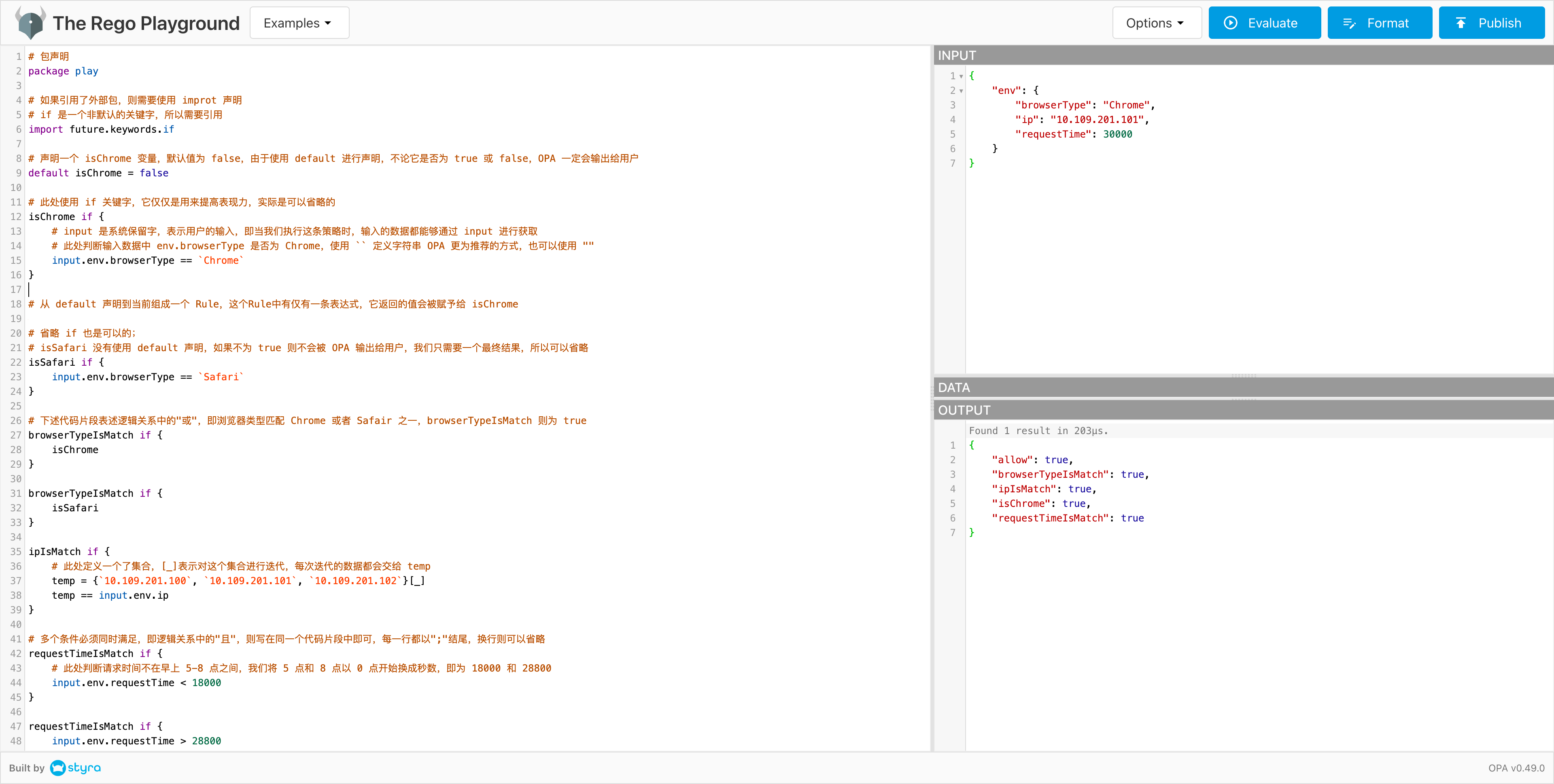Click the INPUT panel header
1554x784 pixels.
pyautogui.click(x=1243, y=55)
